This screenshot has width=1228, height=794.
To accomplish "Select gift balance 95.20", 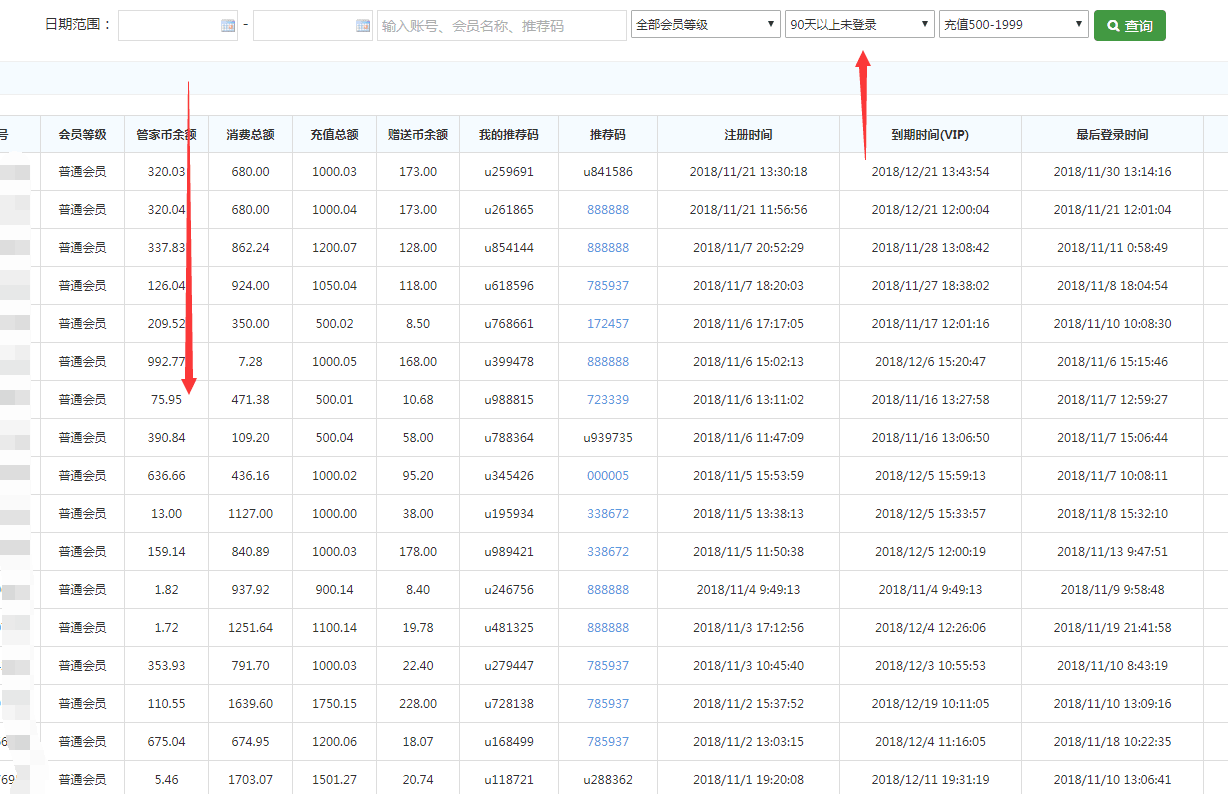I will [x=418, y=476].
